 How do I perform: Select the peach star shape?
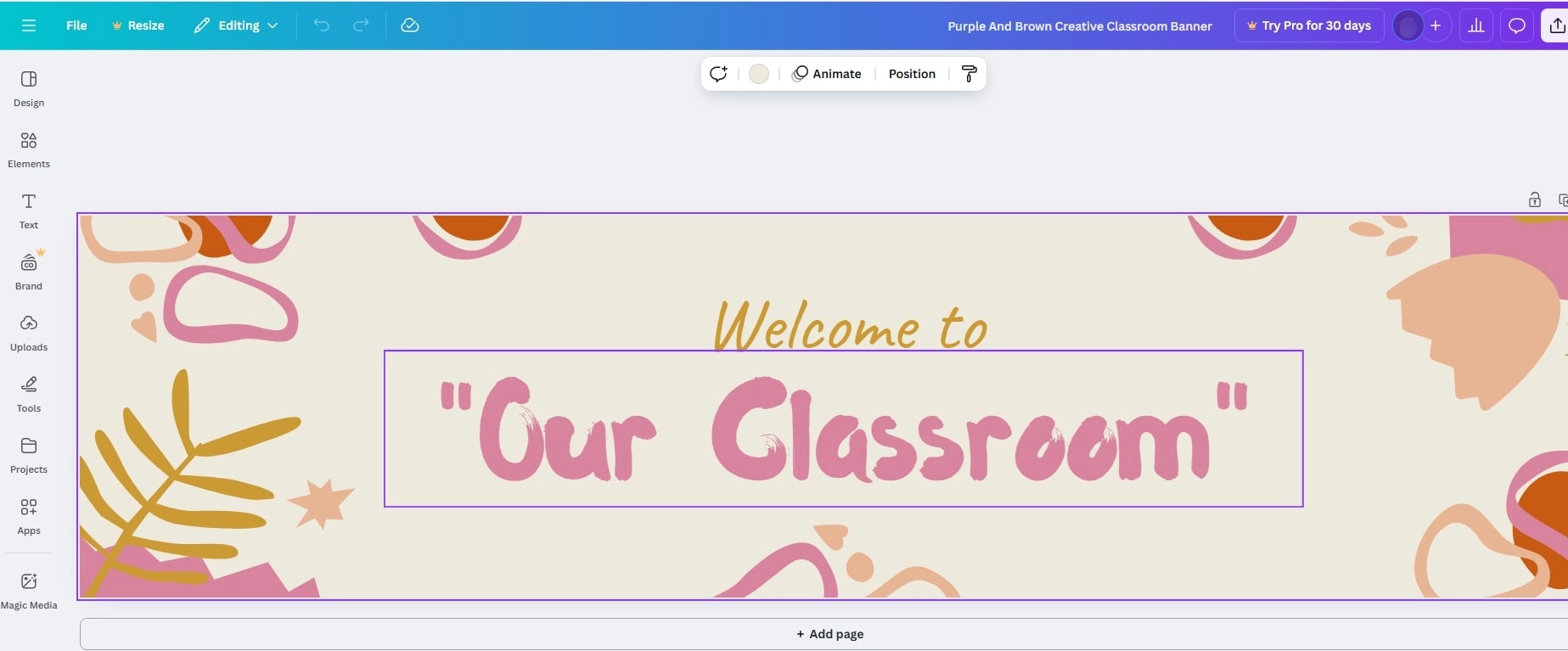point(321,502)
